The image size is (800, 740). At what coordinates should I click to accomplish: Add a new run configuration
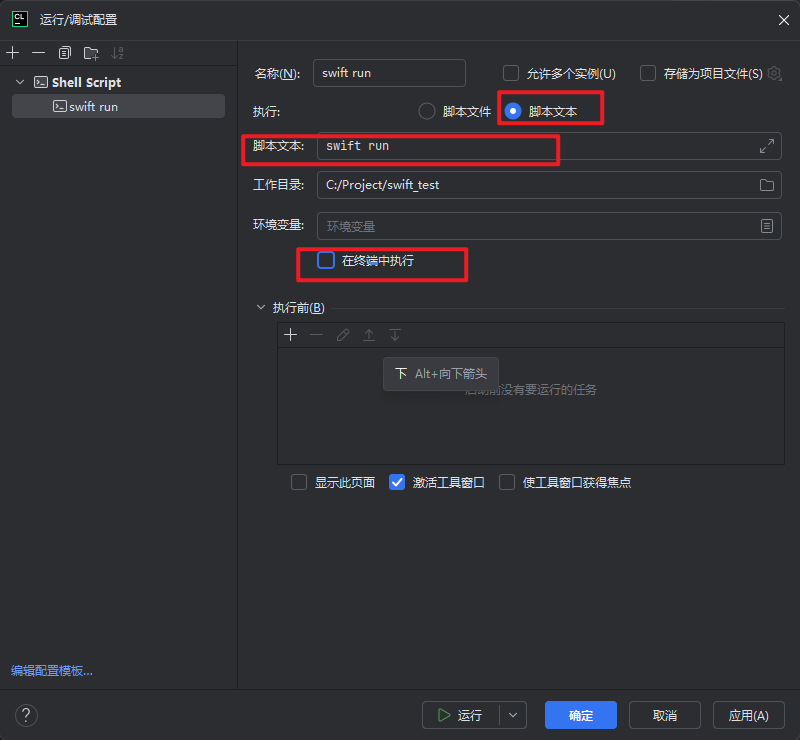[x=12, y=52]
